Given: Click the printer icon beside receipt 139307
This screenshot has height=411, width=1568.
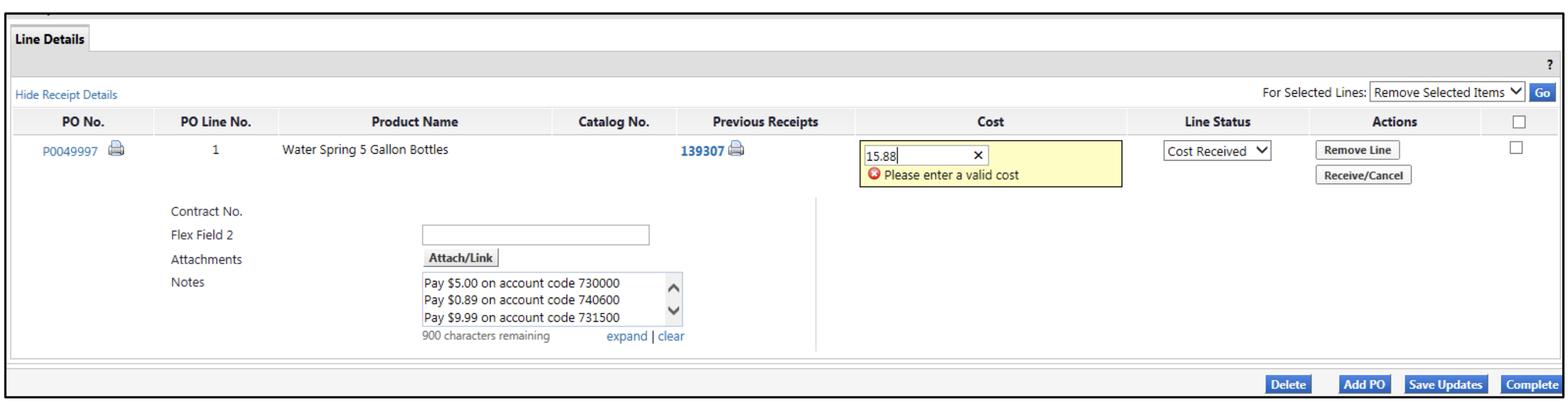Looking at the screenshot, I should point(736,149).
